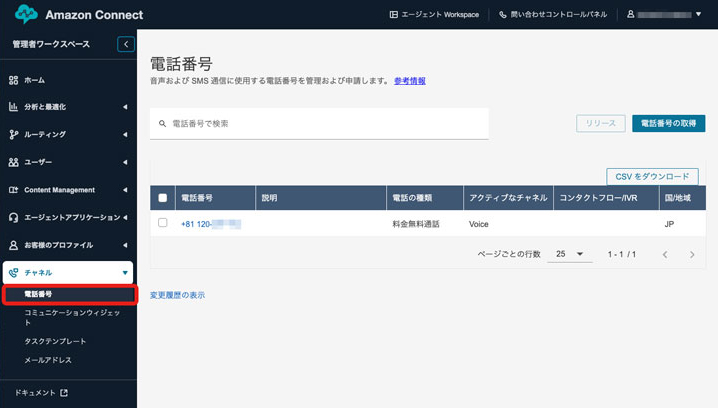Click the phone number search field

click(x=319, y=124)
